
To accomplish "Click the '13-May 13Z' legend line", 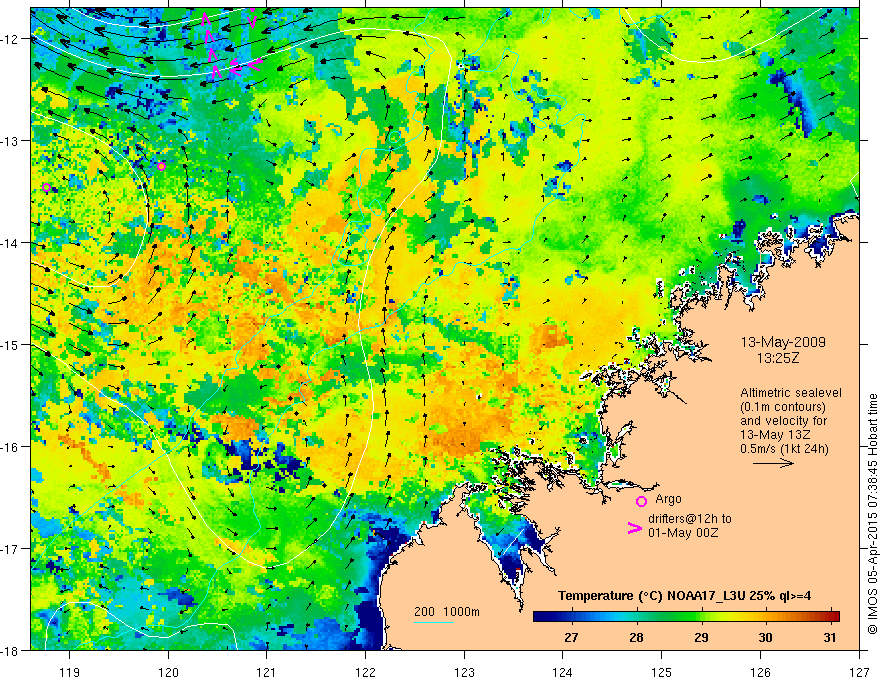I will click(775, 435).
